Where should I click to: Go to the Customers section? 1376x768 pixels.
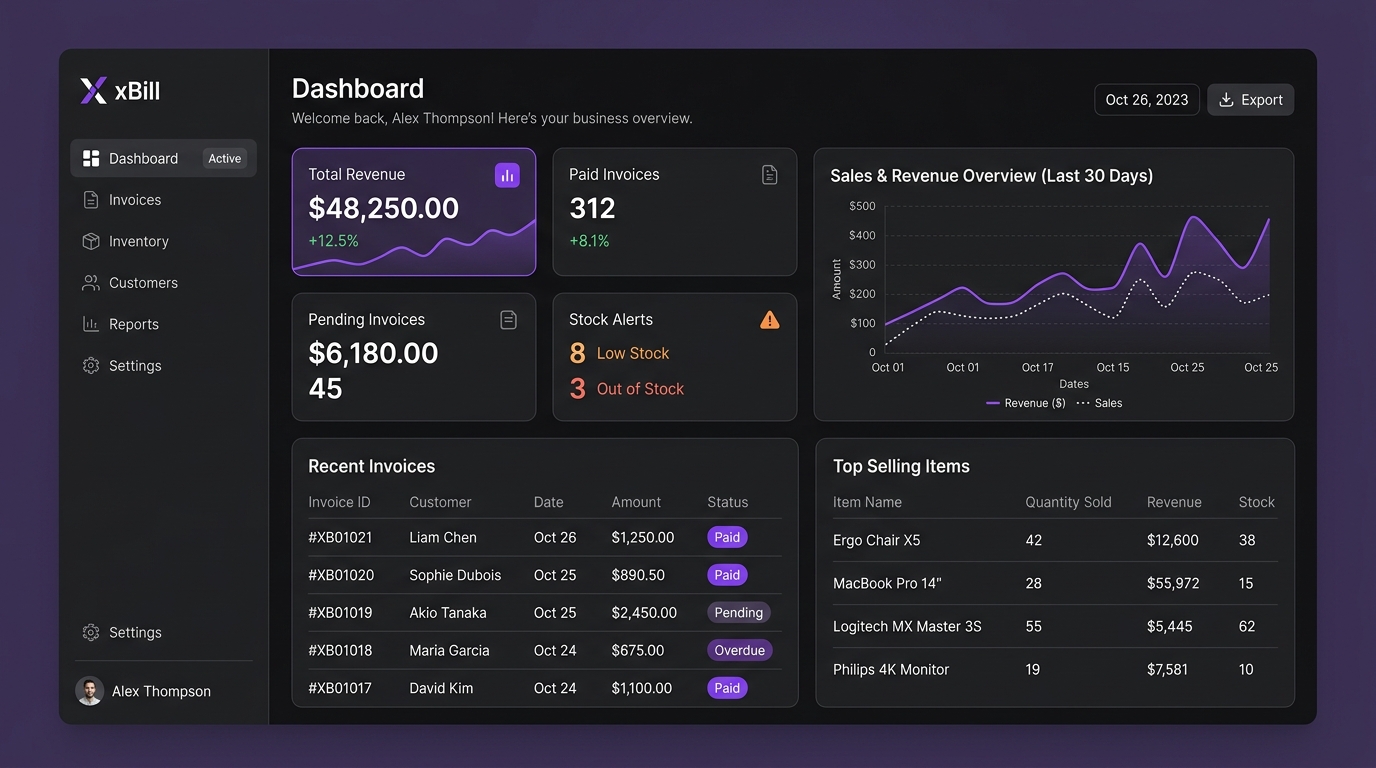click(163, 283)
